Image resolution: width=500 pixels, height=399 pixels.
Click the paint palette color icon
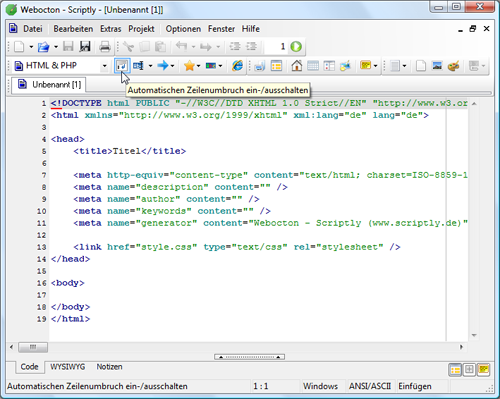click(453, 66)
